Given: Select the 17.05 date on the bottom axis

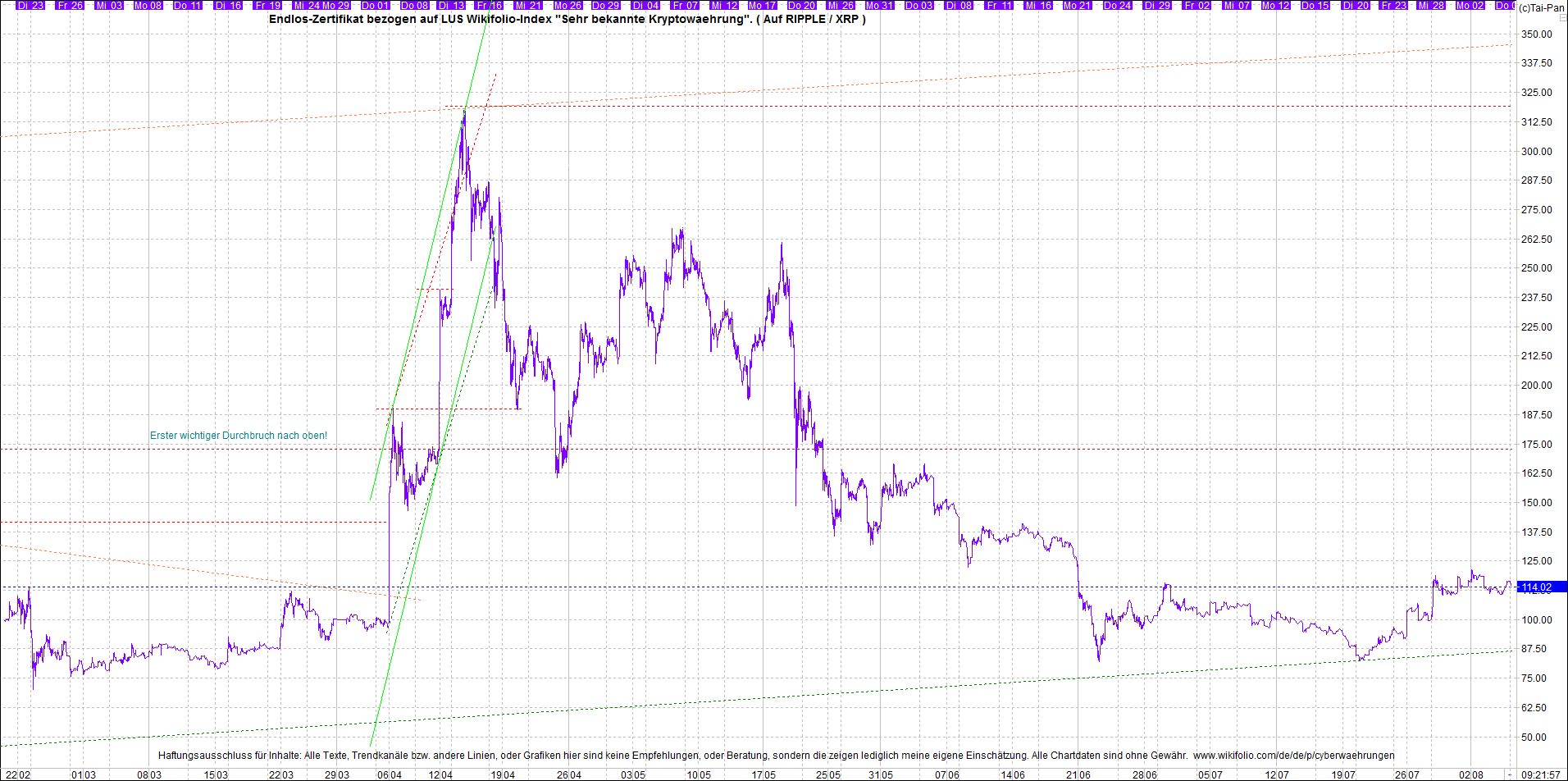Looking at the screenshot, I should pos(763,774).
